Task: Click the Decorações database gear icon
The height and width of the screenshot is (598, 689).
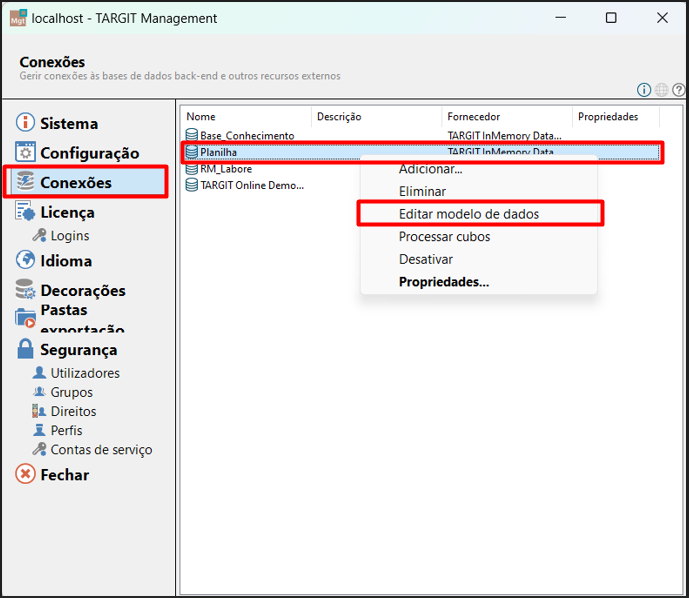Action: (x=25, y=289)
